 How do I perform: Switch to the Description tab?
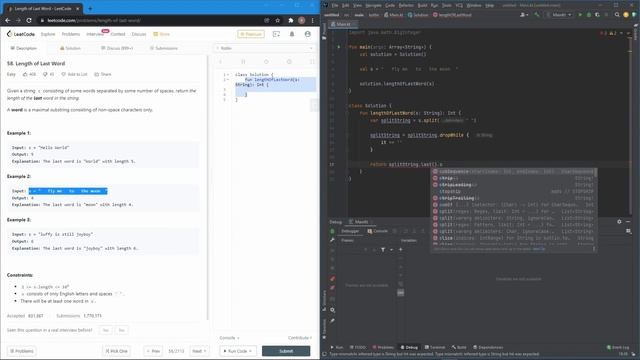[x=24, y=48]
